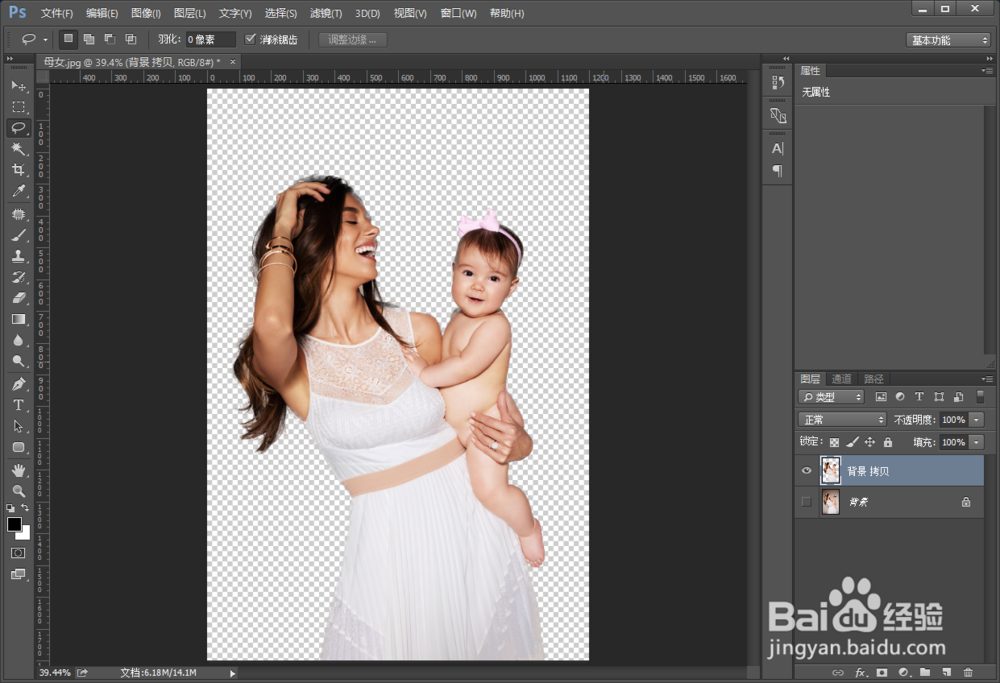This screenshot has width=1000, height=683.
Task: Lock transparent pixels
Action: (834, 442)
